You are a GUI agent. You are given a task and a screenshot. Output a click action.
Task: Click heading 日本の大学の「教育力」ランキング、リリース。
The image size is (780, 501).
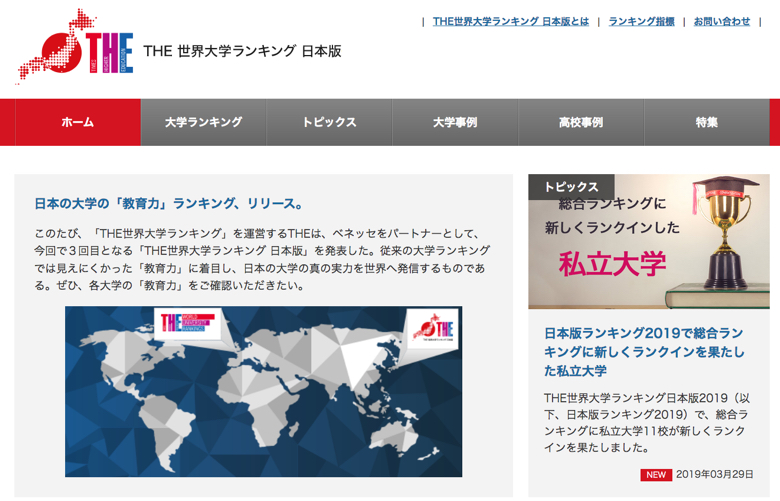169,203
